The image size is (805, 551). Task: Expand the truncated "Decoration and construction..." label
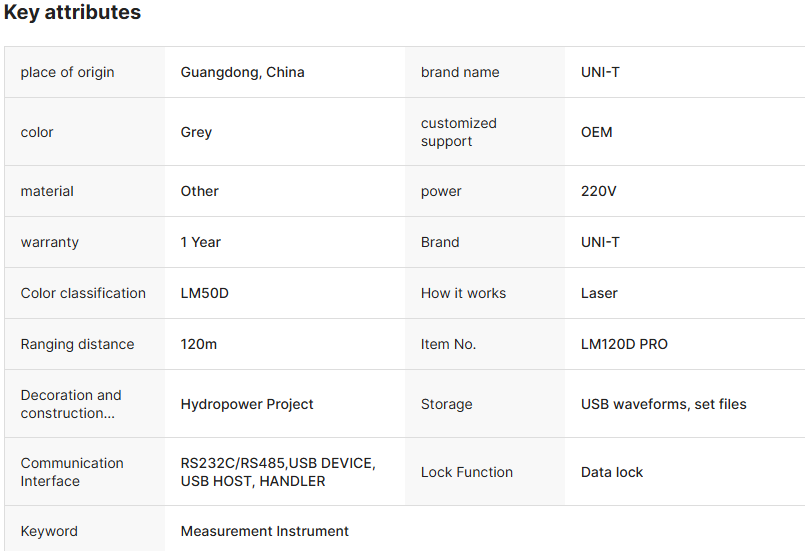click(71, 404)
